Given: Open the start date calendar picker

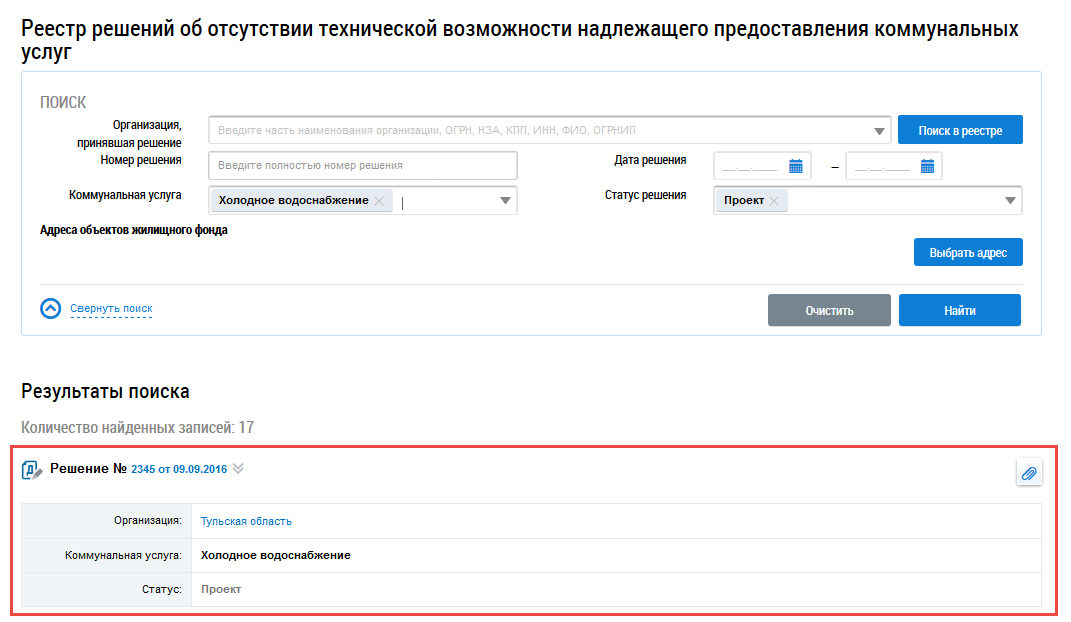Looking at the screenshot, I should [x=796, y=166].
